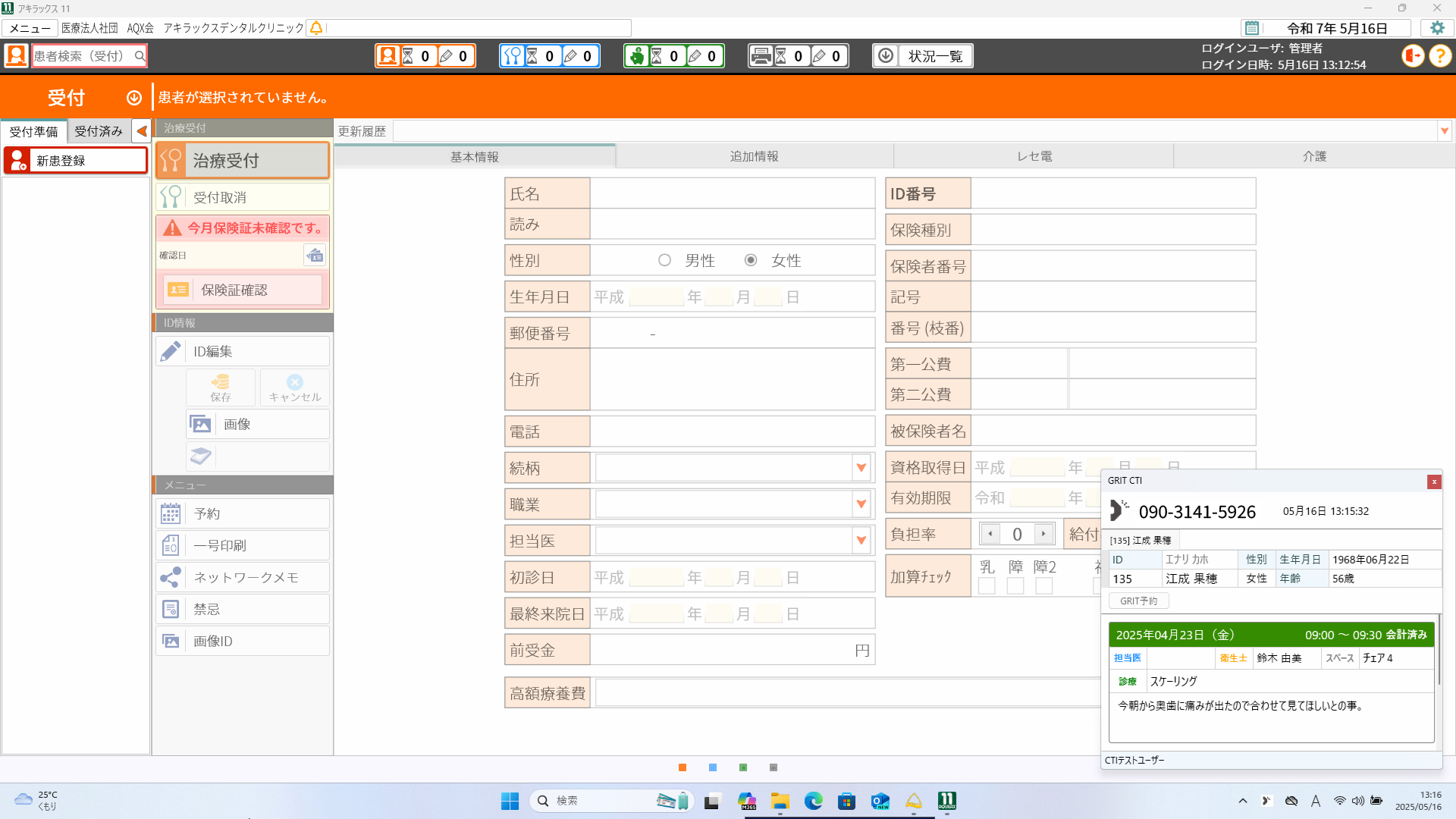Check the 乳 checkbox in 加算チェック
The width and height of the screenshot is (1456, 819).
986,585
